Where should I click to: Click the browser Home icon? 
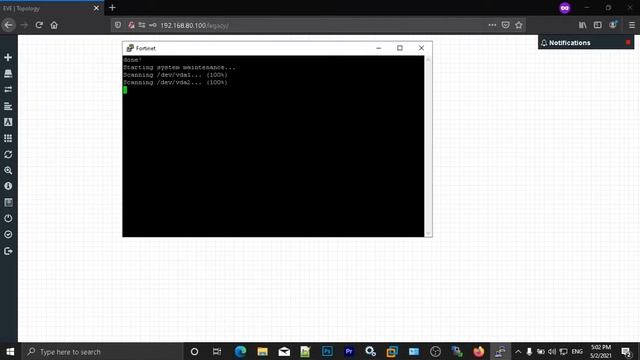tap(54, 25)
